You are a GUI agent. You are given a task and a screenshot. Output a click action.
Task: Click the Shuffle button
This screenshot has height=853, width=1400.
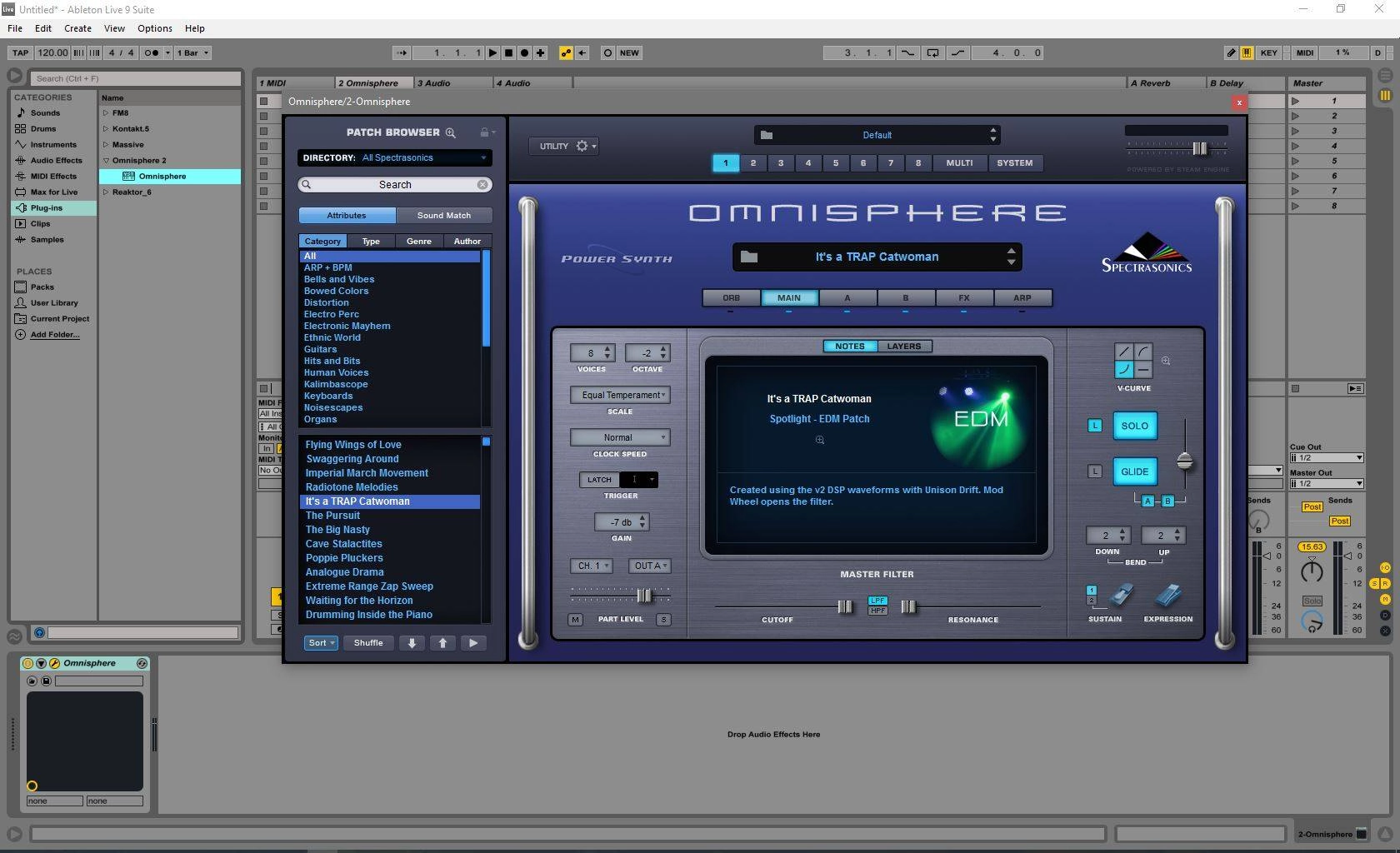coord(368,643)
